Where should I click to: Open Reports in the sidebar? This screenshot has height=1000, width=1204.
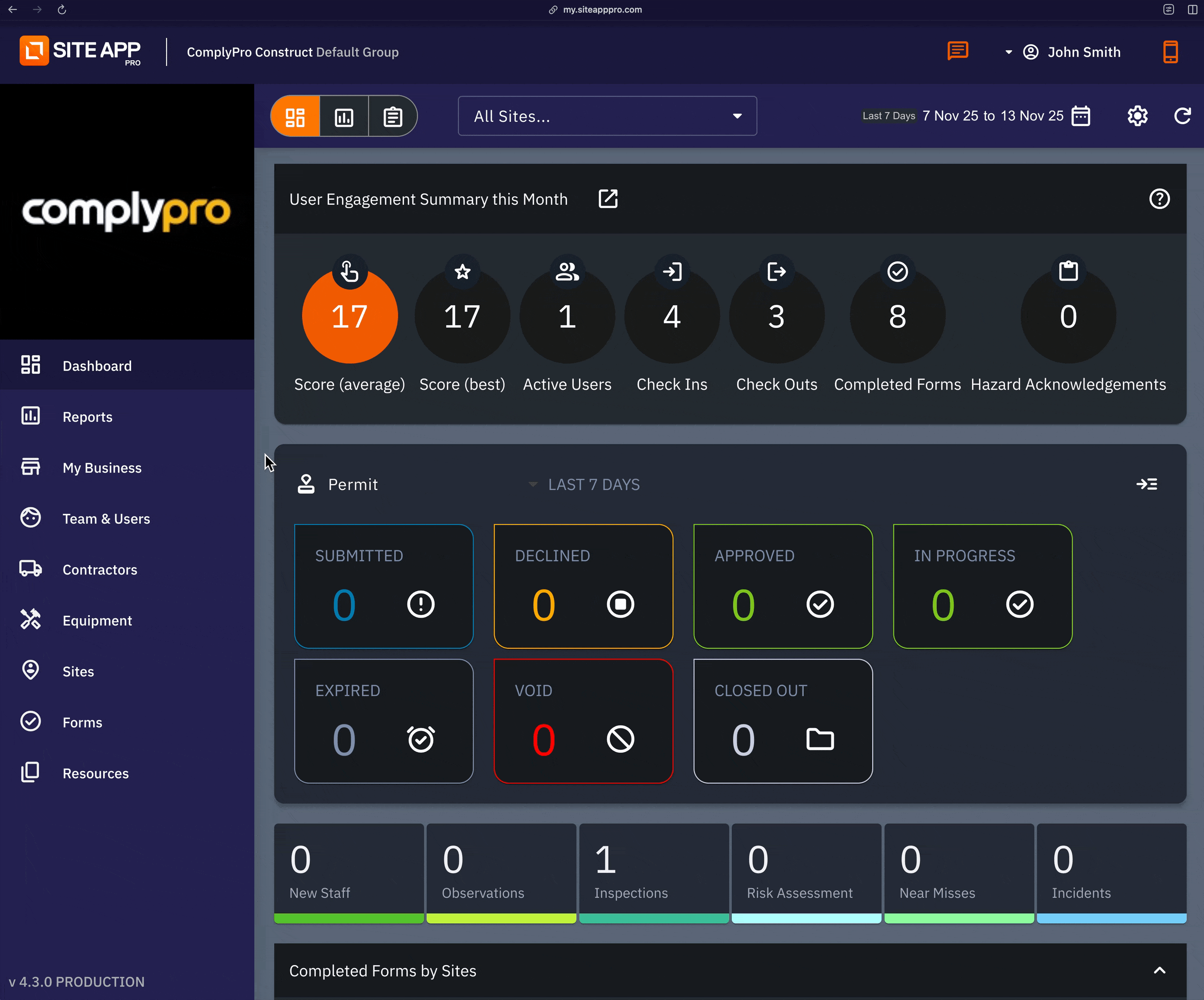coord(87,417)
